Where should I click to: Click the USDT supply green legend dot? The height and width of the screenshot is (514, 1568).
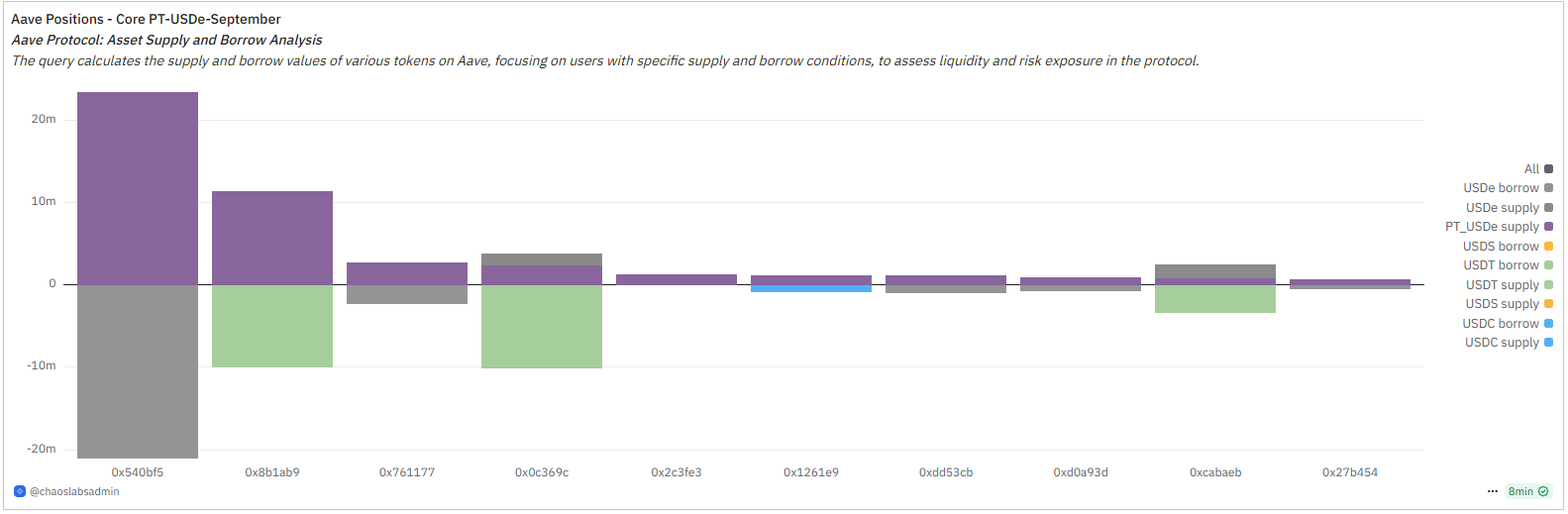[x=1549, y=285]
